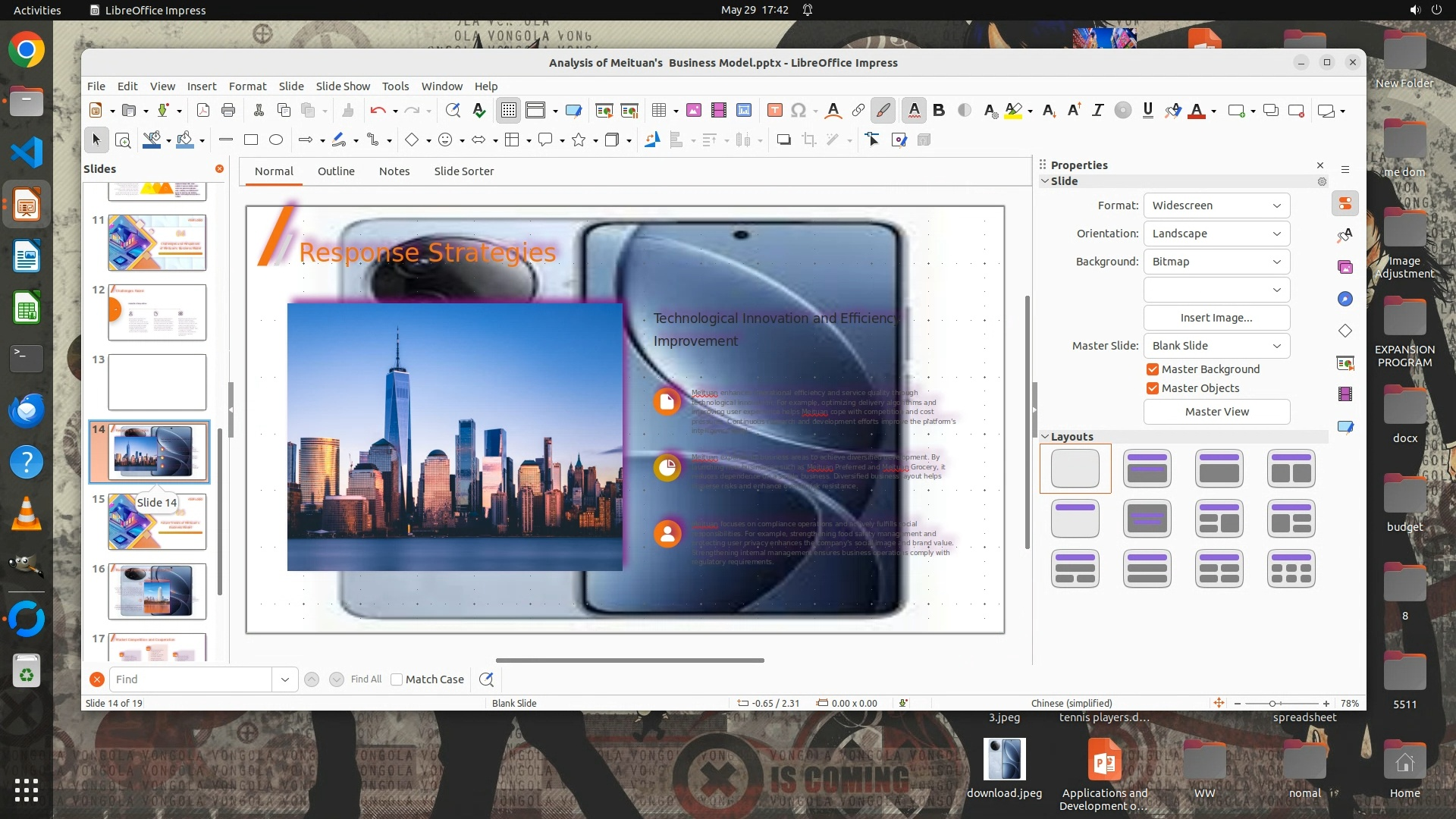Viewport: 1456px width, 819px height.
Task: Open the Background dropdown showing Bitmap
Action: 1216,262
